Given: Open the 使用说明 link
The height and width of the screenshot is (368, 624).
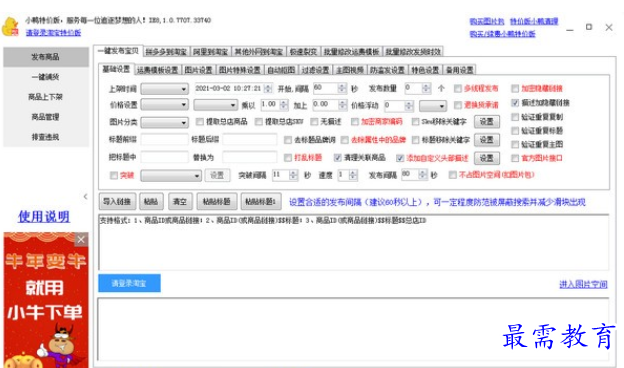Looking at the screenshot, I should click(x=44, y=216).
